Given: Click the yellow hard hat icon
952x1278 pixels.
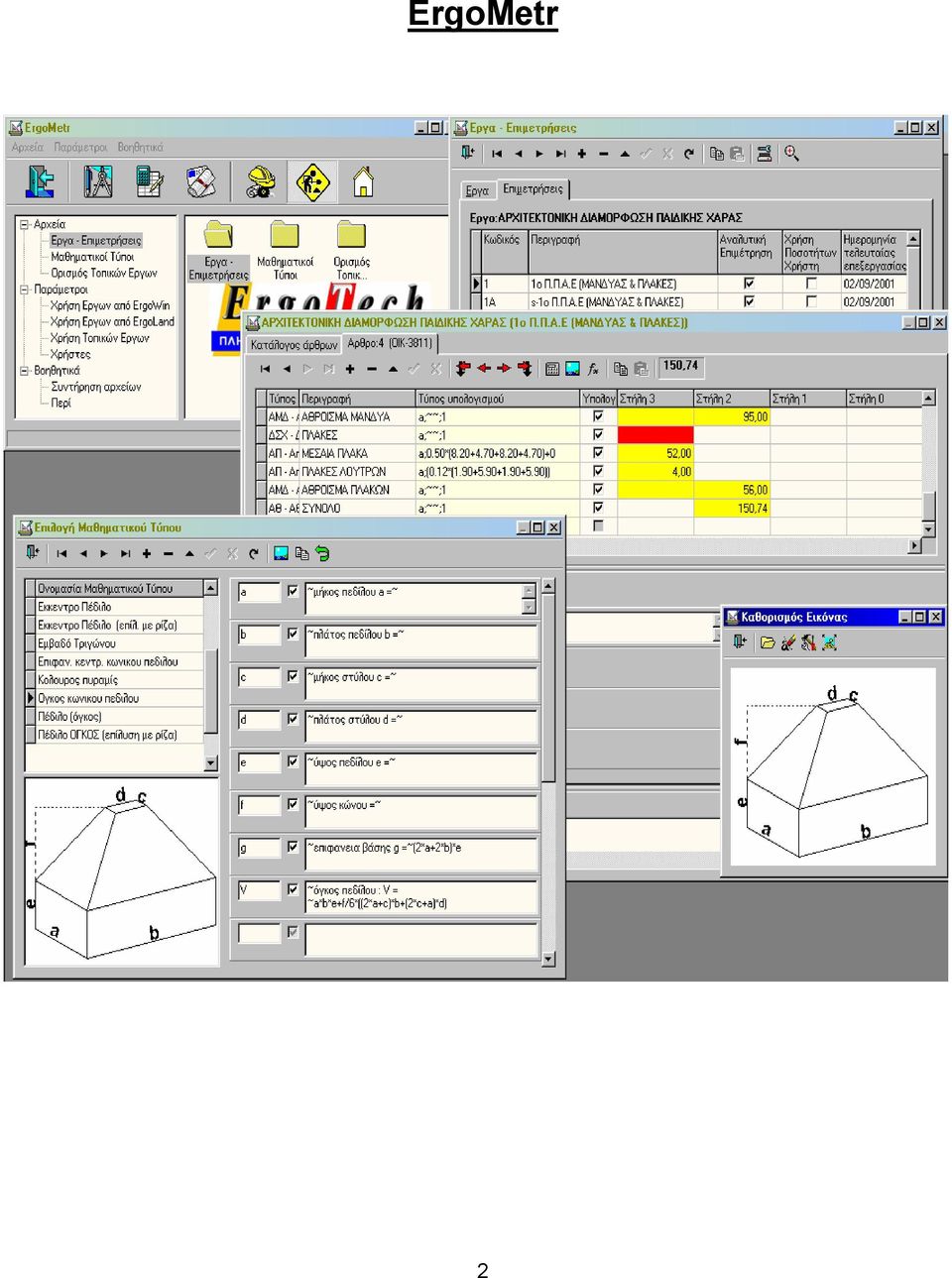Looking at the screenshot, I should tap(261, 181).
